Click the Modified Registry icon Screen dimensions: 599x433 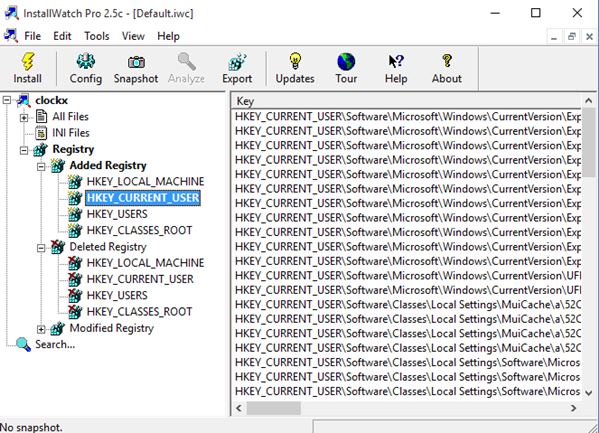[x=58, y=328]
